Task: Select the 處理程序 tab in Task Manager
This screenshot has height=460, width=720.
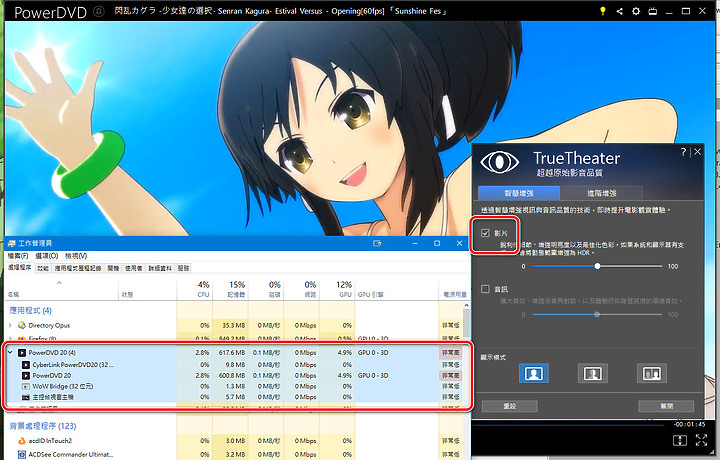Action: pos(19,268)
